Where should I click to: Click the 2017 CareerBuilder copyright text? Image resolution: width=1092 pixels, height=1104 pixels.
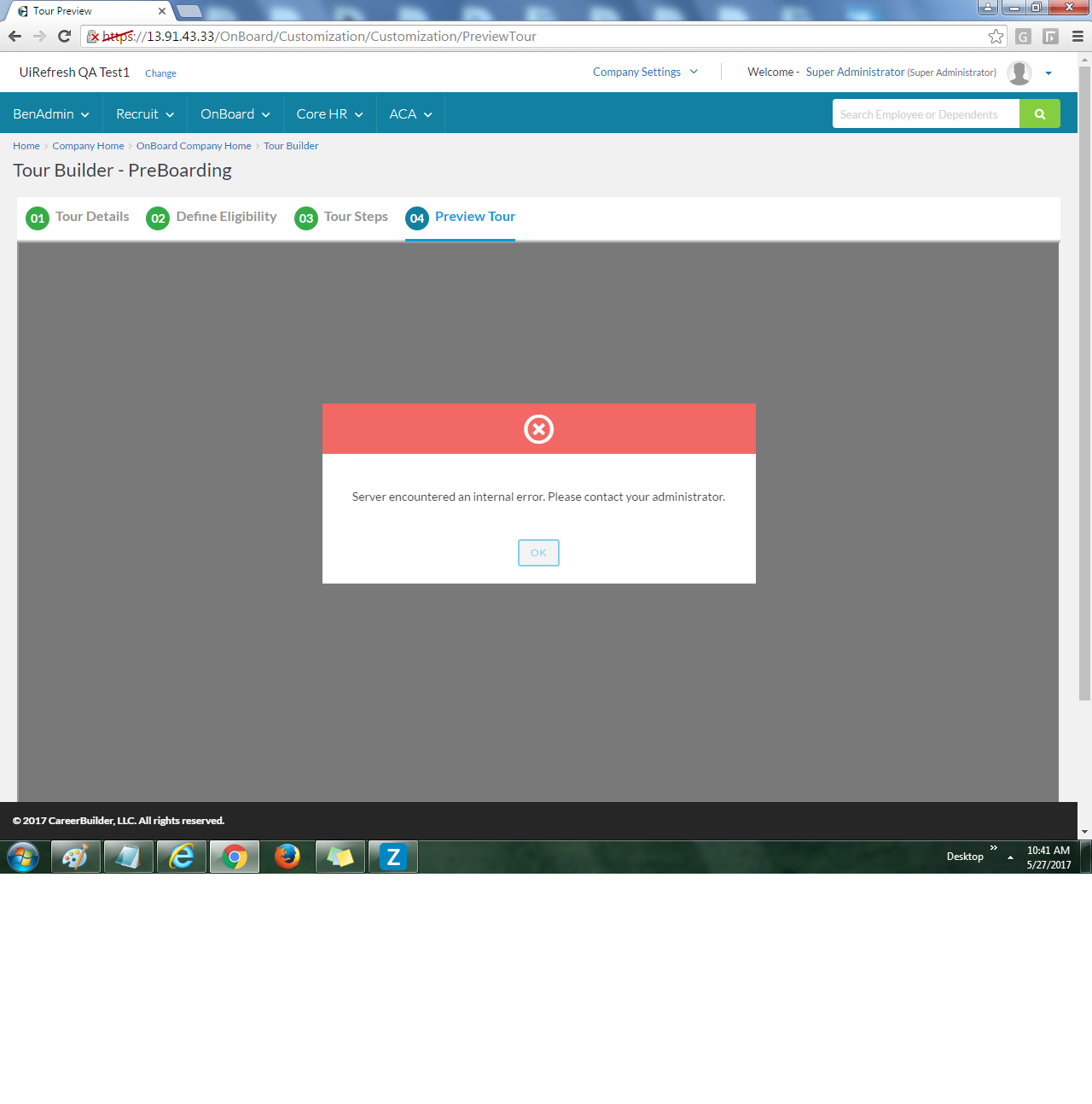coord(119,821)
